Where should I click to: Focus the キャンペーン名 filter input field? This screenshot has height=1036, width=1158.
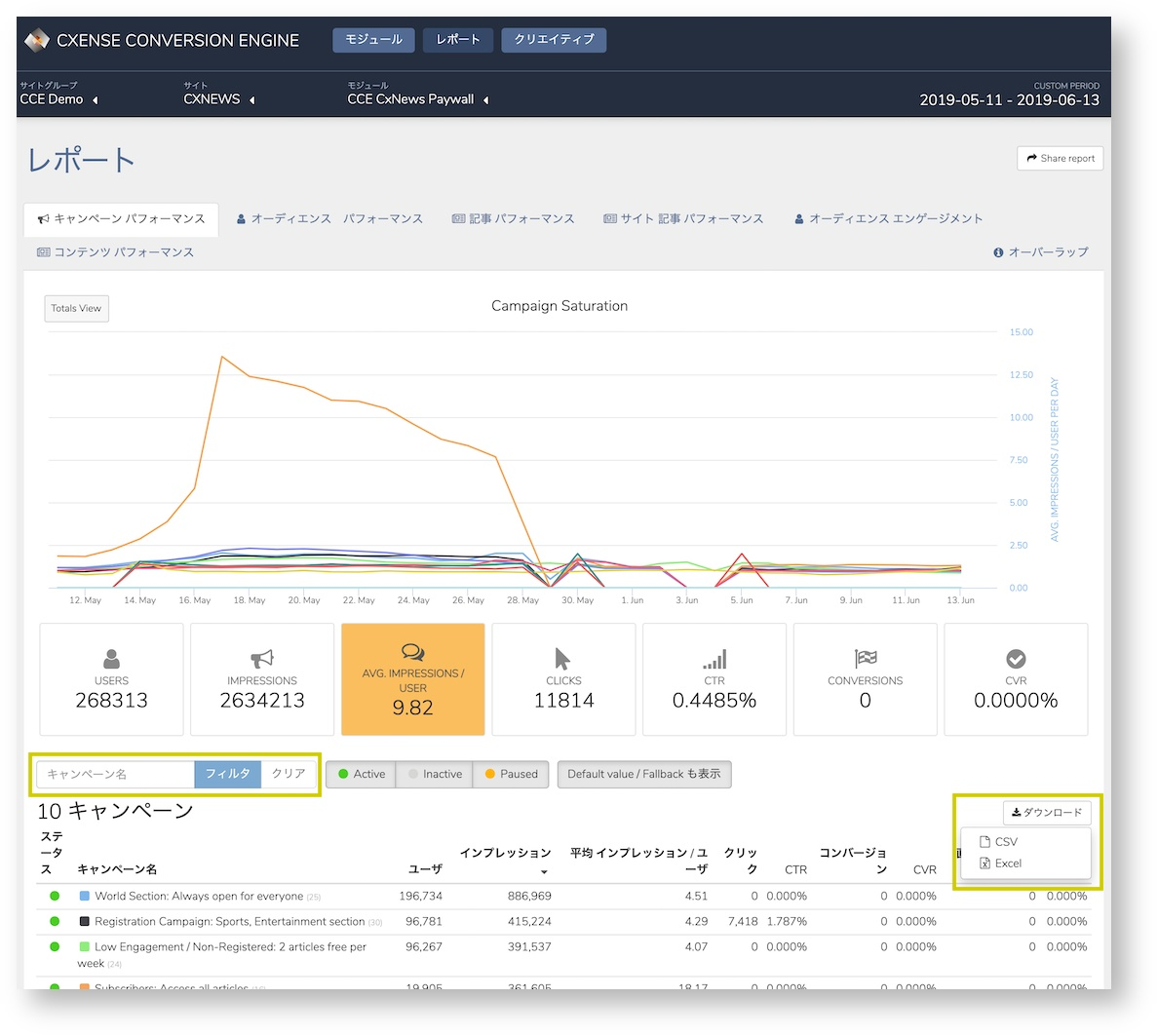point(115,774)
